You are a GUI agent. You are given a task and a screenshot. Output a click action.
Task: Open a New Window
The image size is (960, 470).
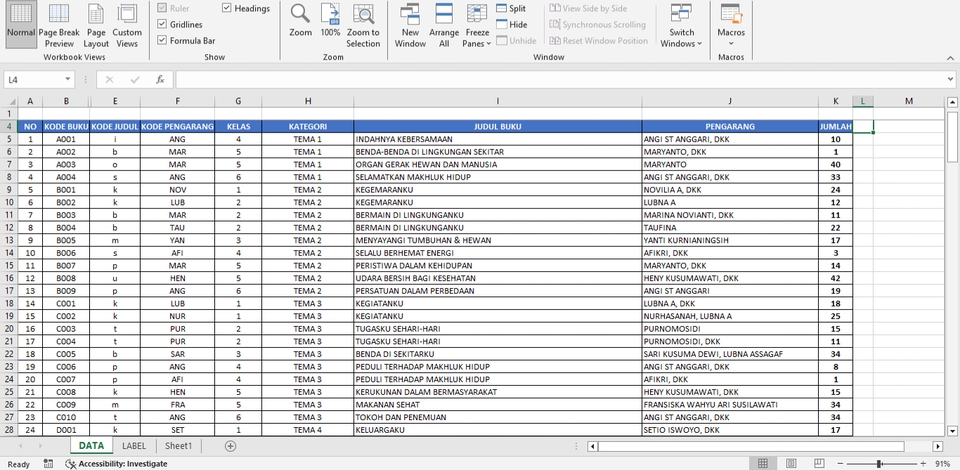pyautogui.click(x=410, y=24)
